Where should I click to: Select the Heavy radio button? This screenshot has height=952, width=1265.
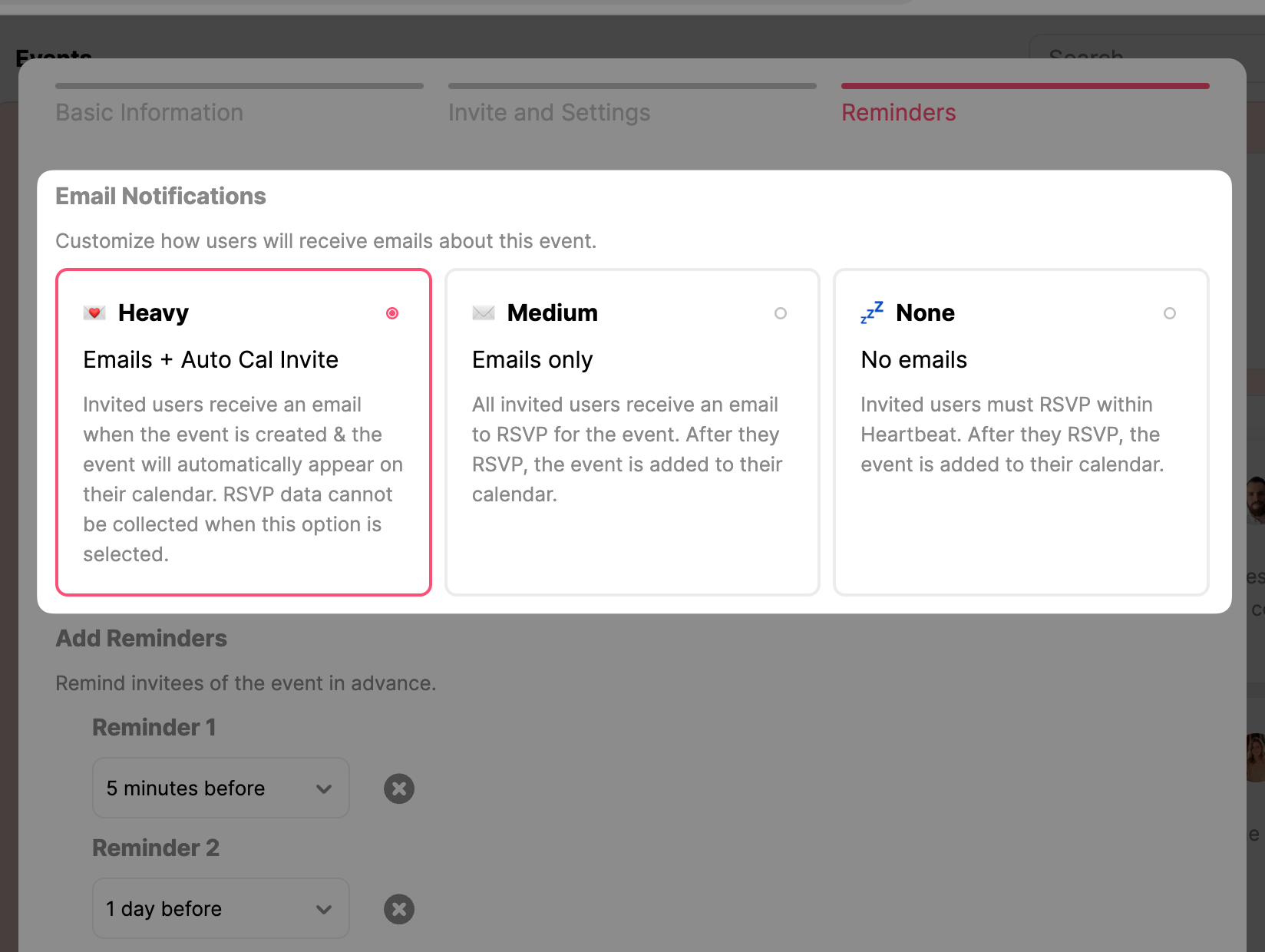coord(392,313)
